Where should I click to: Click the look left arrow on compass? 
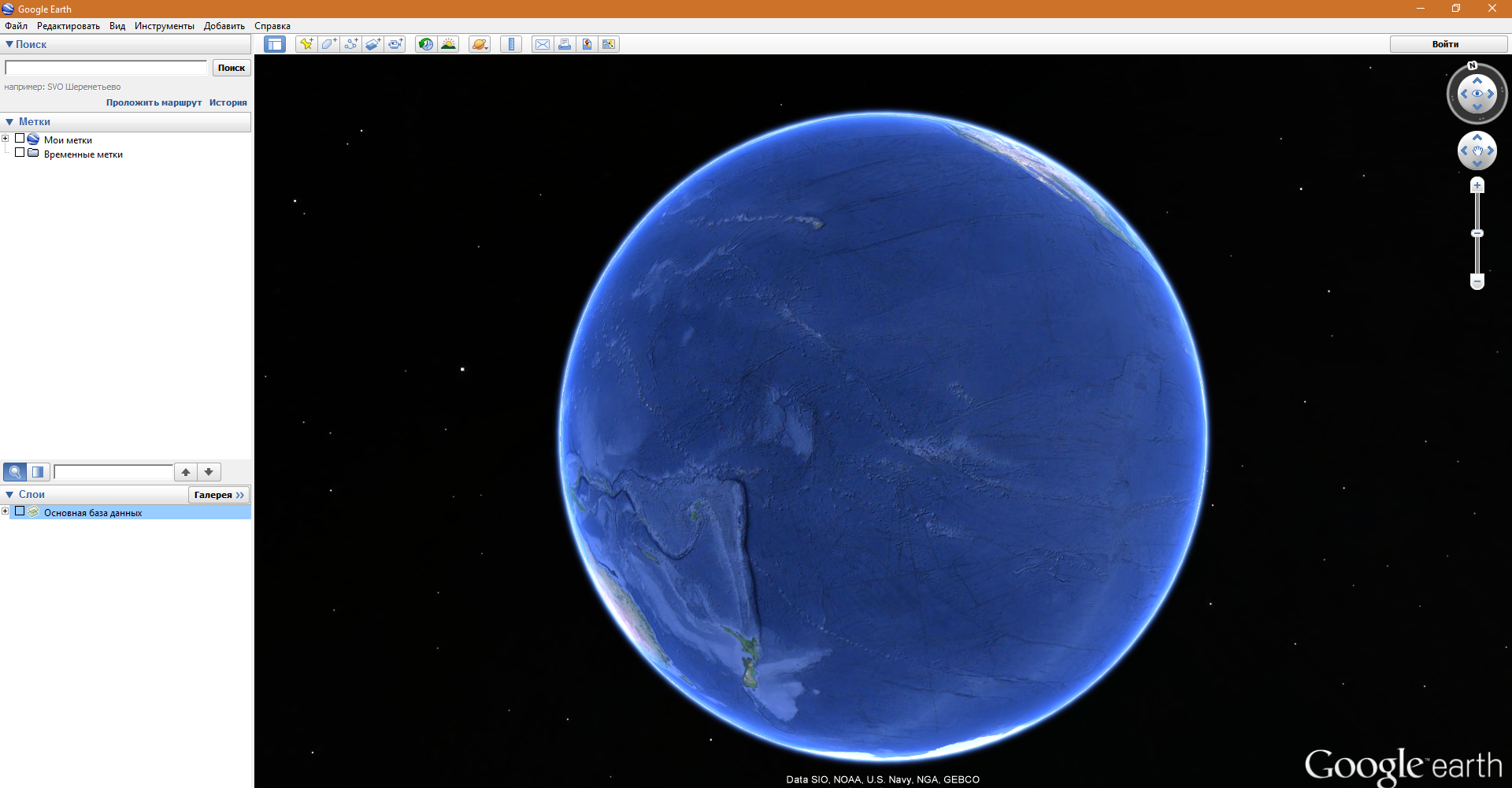click(1464, 94)
